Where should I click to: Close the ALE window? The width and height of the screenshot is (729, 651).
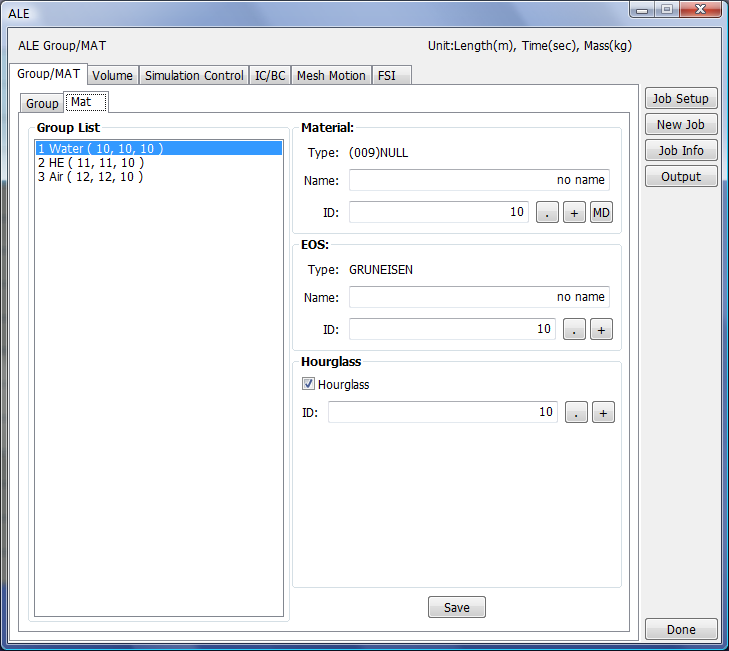pos(700,9)
